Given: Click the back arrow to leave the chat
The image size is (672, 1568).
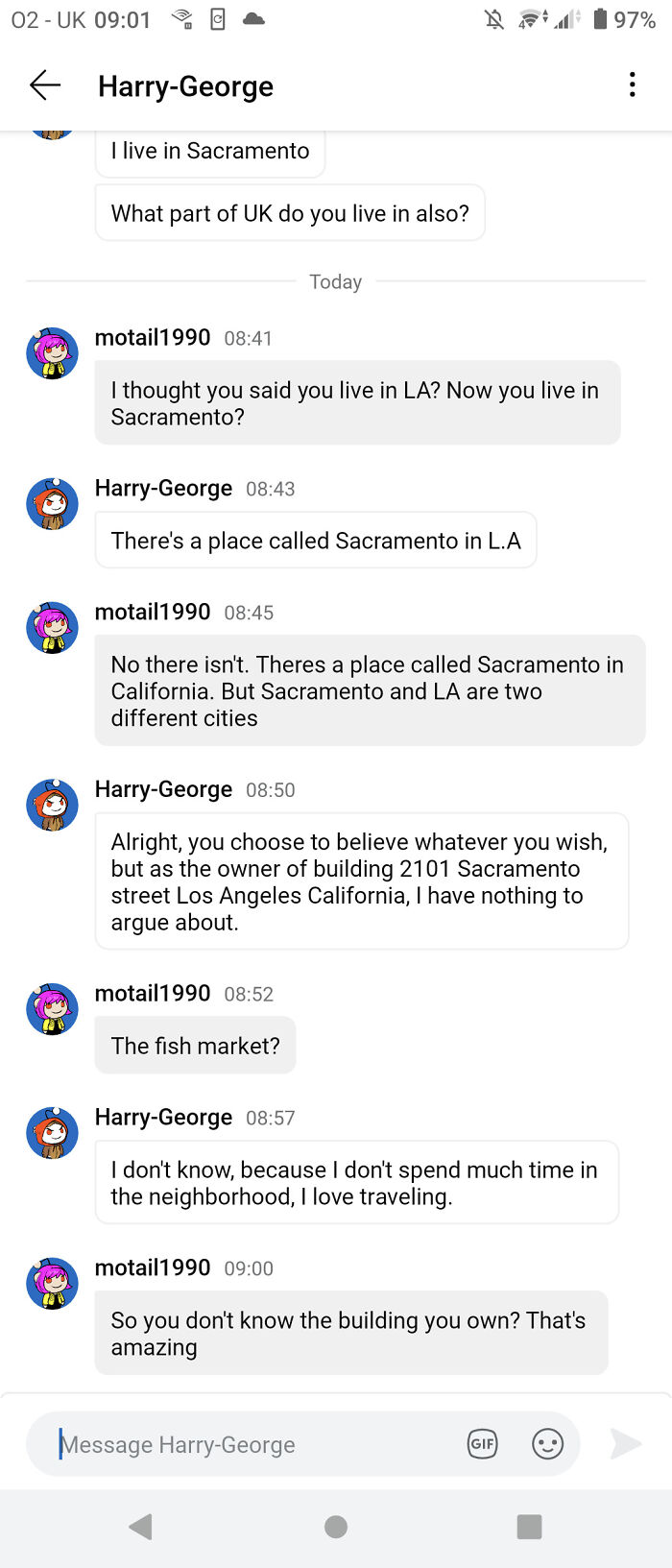Looking at the screenshot, I should [x=44, y=84].
